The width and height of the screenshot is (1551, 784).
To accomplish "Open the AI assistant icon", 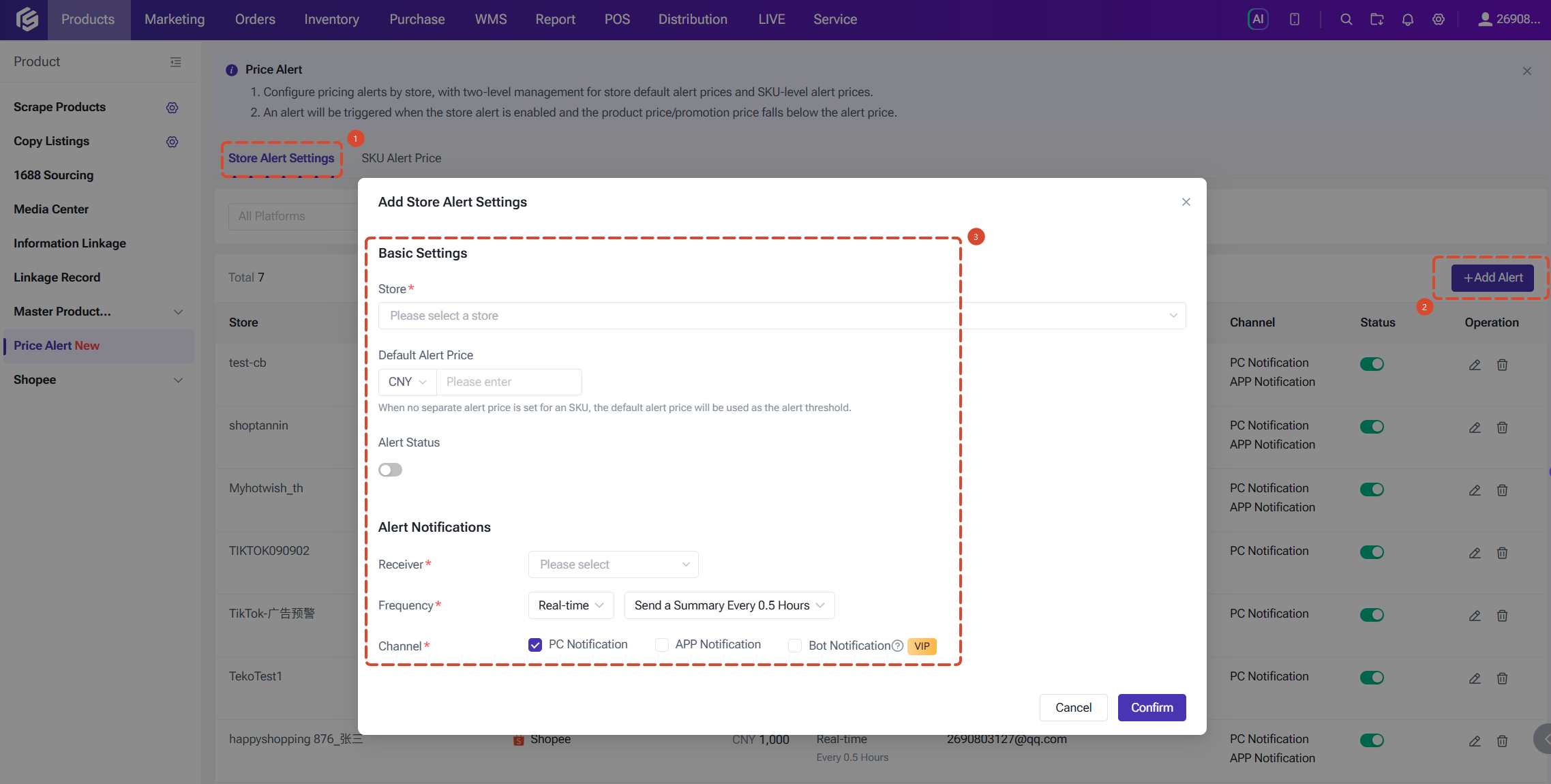I will tap(1258, 19).
